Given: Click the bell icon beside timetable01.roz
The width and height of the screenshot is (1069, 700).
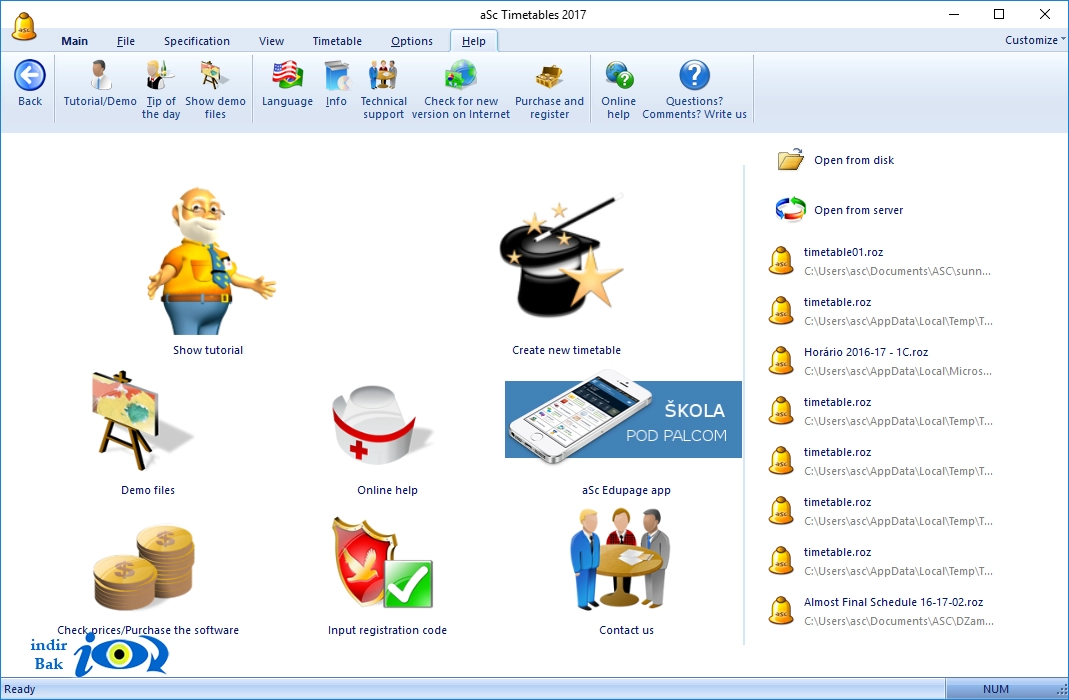Looking at the screenshot, I should (x=781, y=261).
